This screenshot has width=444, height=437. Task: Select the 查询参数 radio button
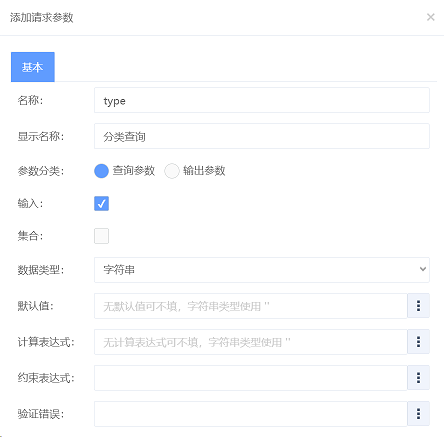pyautogui.click(x=101, y=171)
